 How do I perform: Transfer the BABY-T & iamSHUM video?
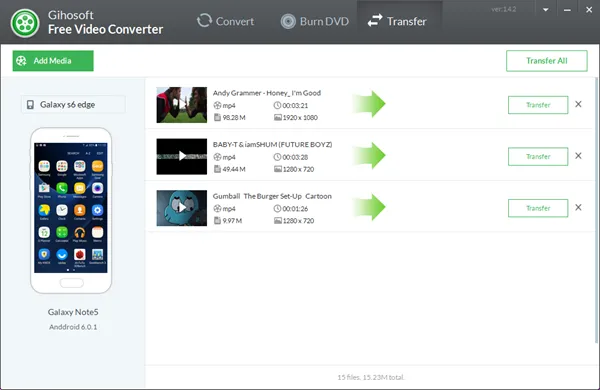coord(538,157)
